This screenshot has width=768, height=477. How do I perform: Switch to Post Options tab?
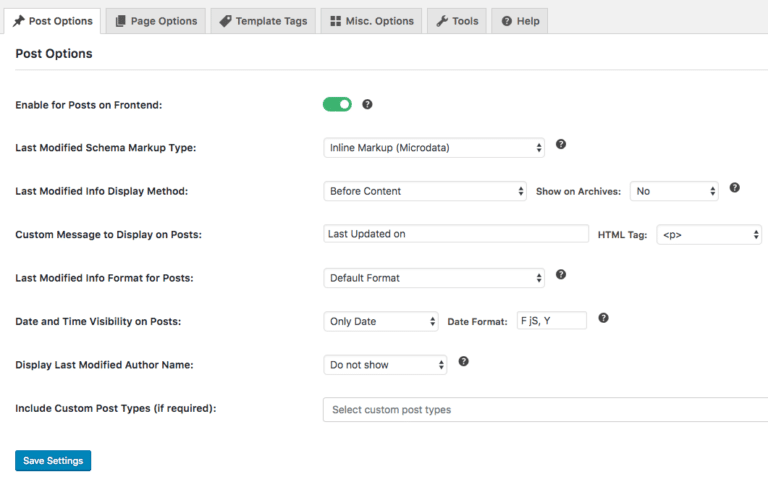point(52,21)
